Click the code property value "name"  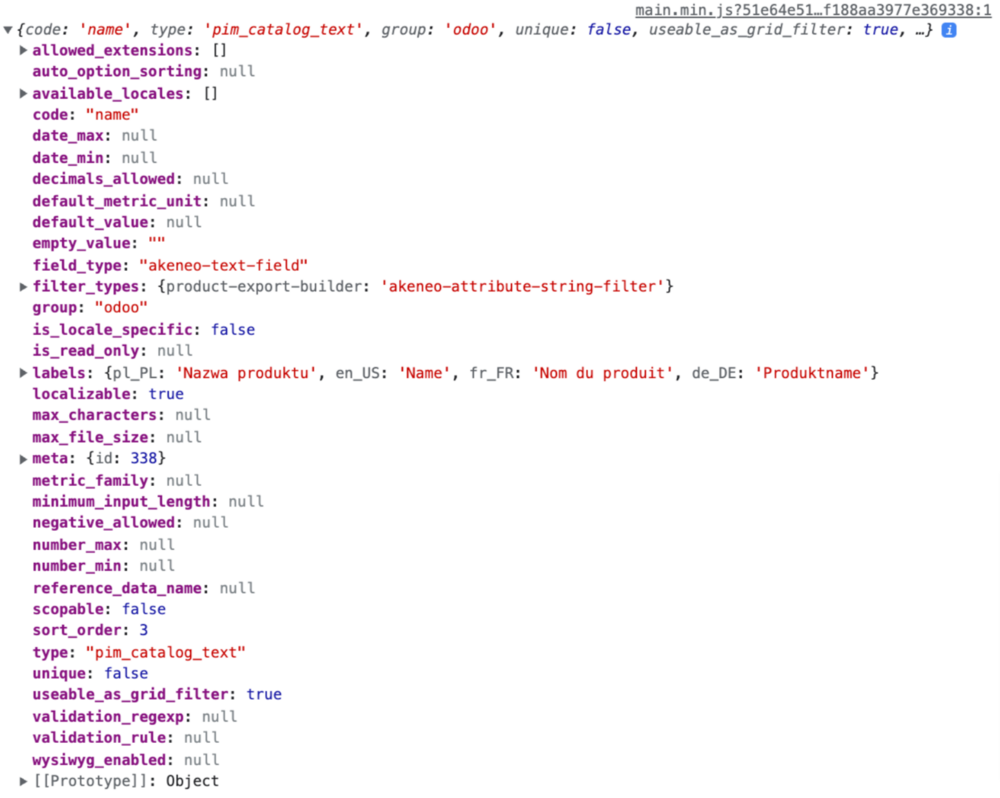111,115
